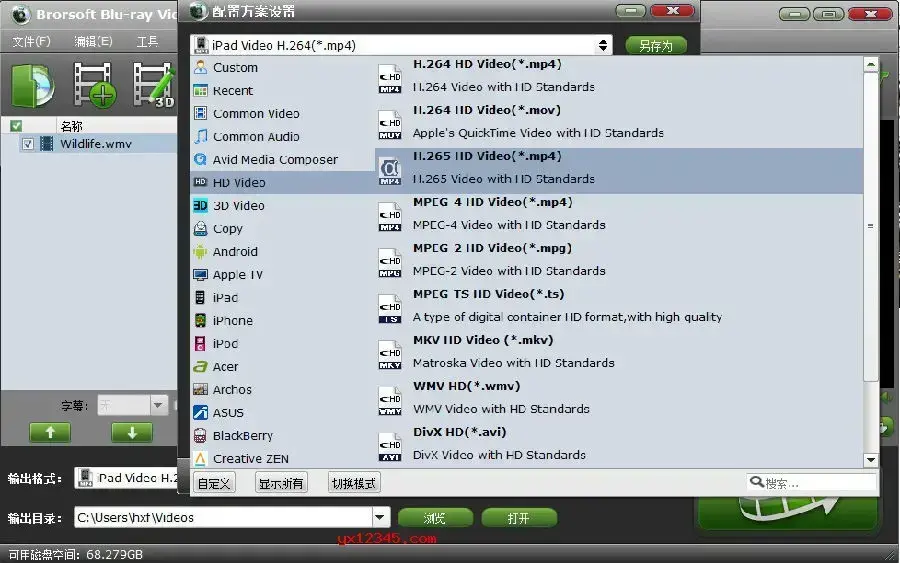Click the format list scrollbar thumb
This screenshot has width=900, height=563.
click(x=871, y=226)
